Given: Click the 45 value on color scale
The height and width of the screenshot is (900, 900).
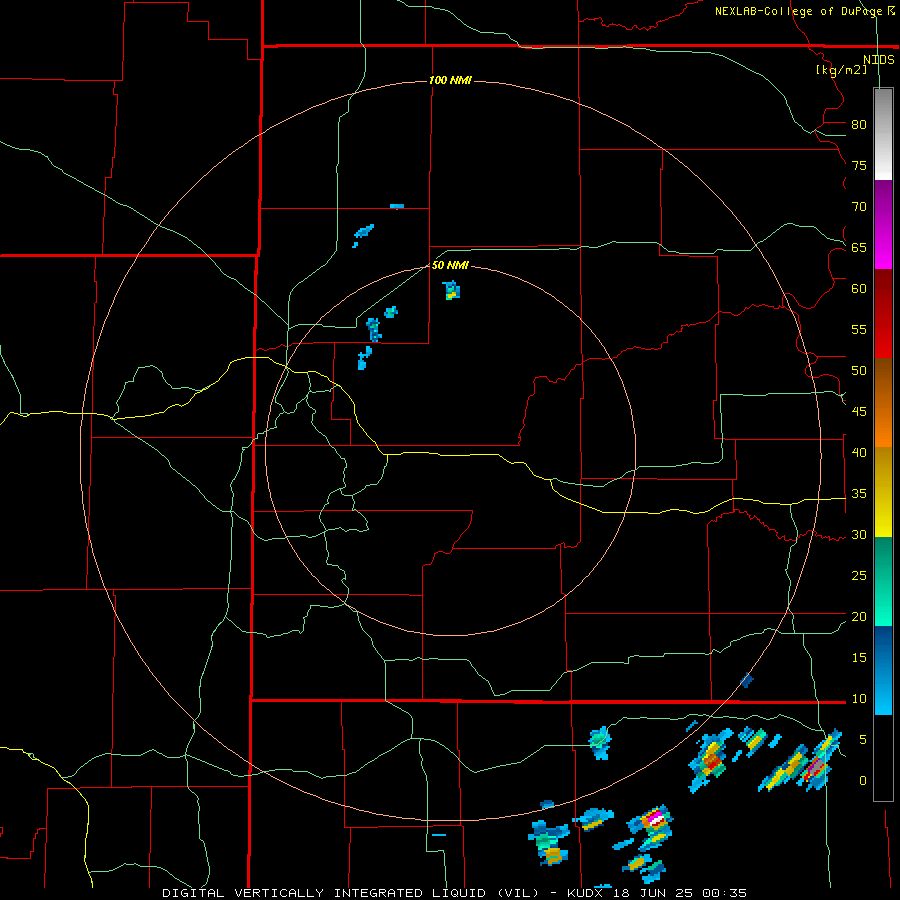Looking at the screenshot, I should pyautogui.click(x=859, y=412).
